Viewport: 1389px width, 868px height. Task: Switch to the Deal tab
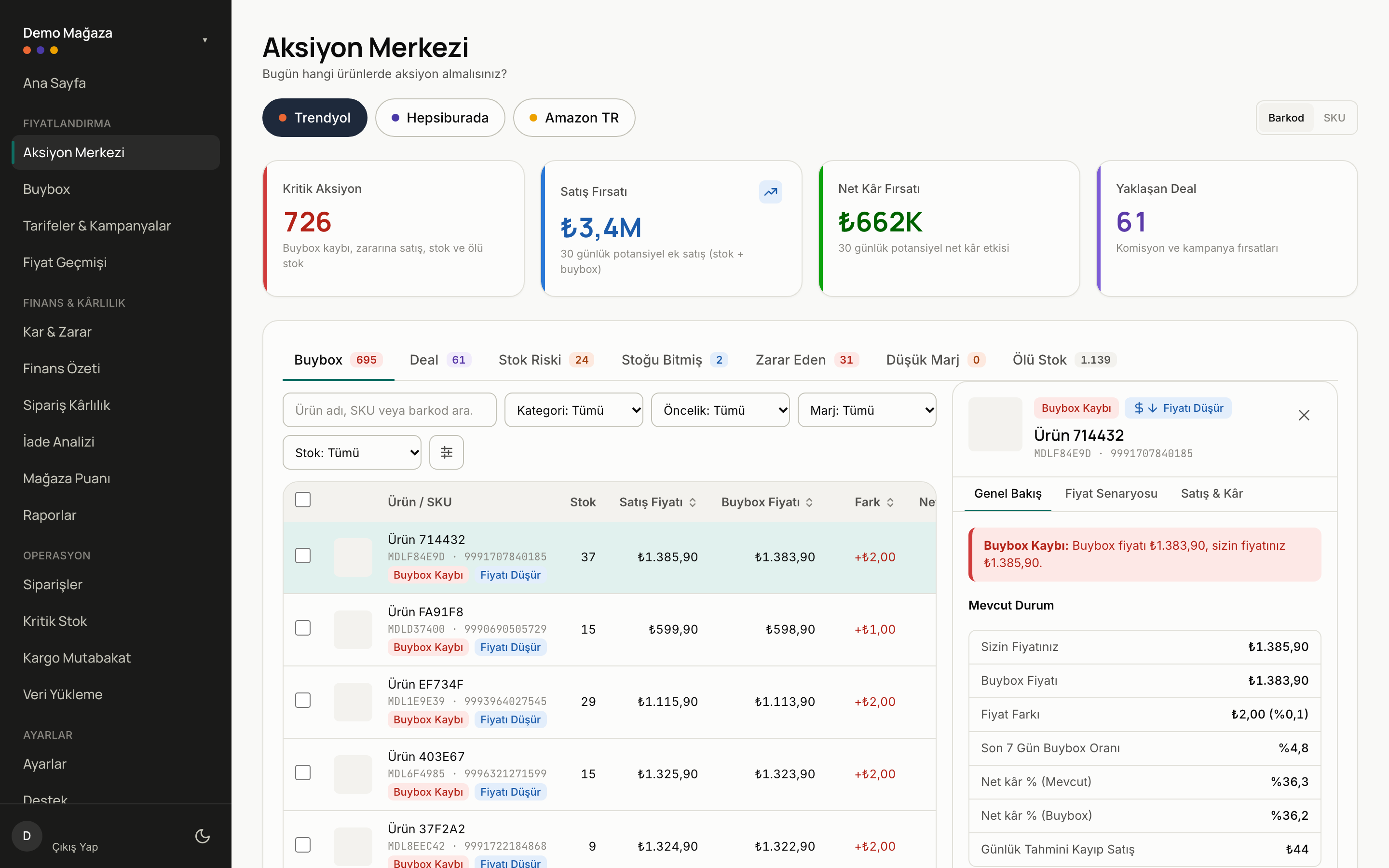click(440, 360)
